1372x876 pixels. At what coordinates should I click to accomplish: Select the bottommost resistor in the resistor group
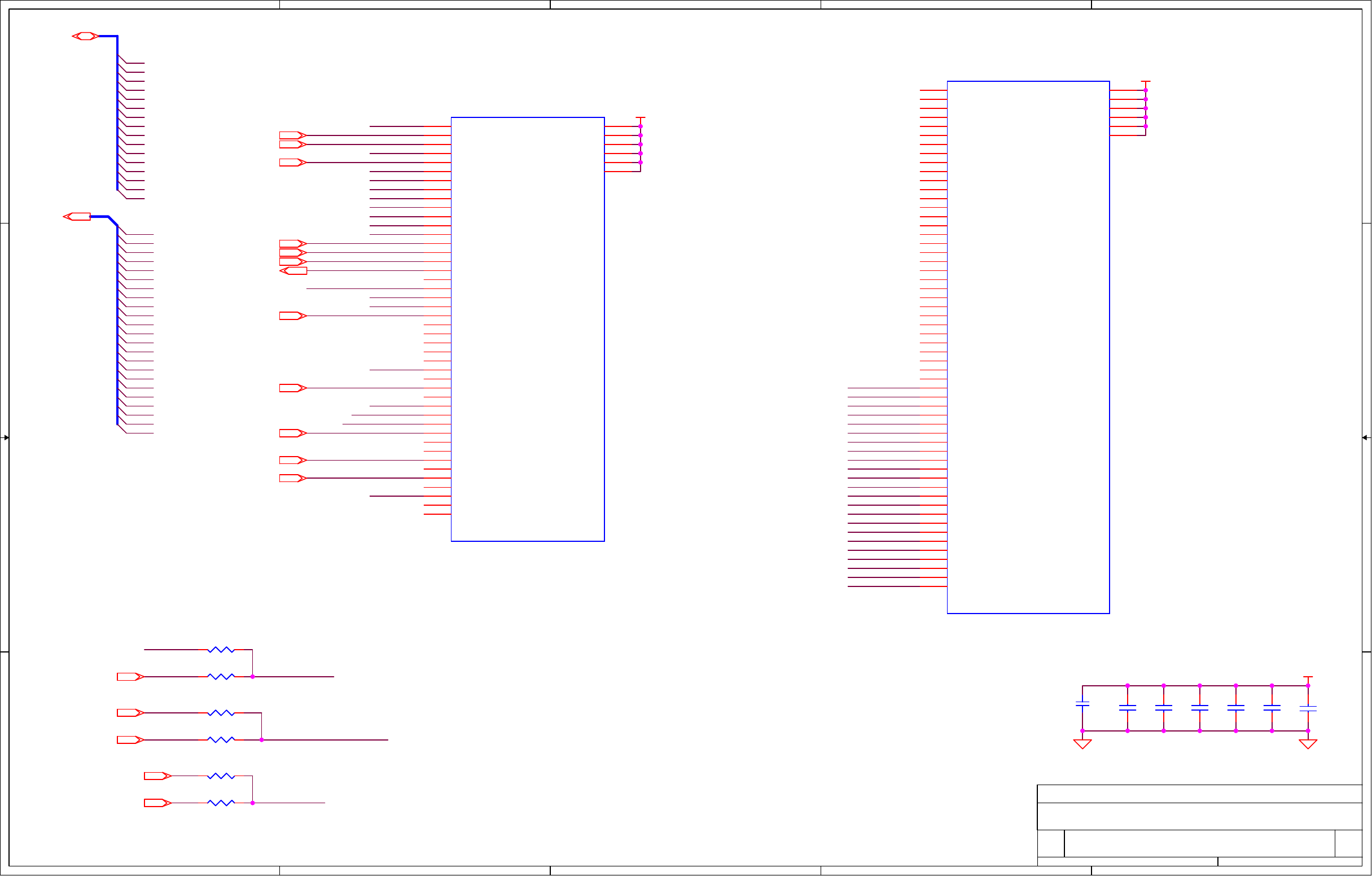pyautogui.click(x=221, y=803)
